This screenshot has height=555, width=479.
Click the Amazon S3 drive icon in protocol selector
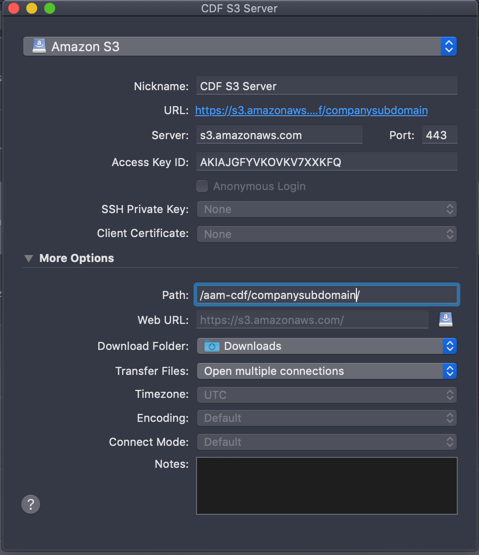(39, 46)
